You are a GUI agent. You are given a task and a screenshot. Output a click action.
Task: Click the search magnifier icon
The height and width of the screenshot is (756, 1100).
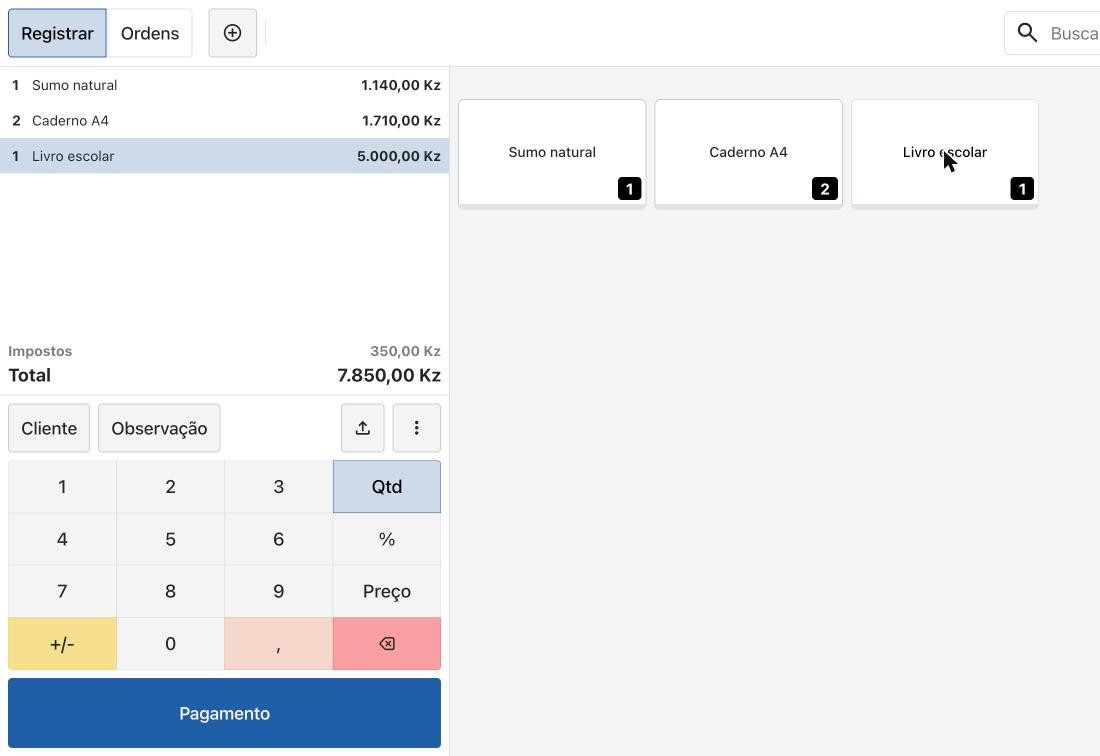tap(1027, 33)
